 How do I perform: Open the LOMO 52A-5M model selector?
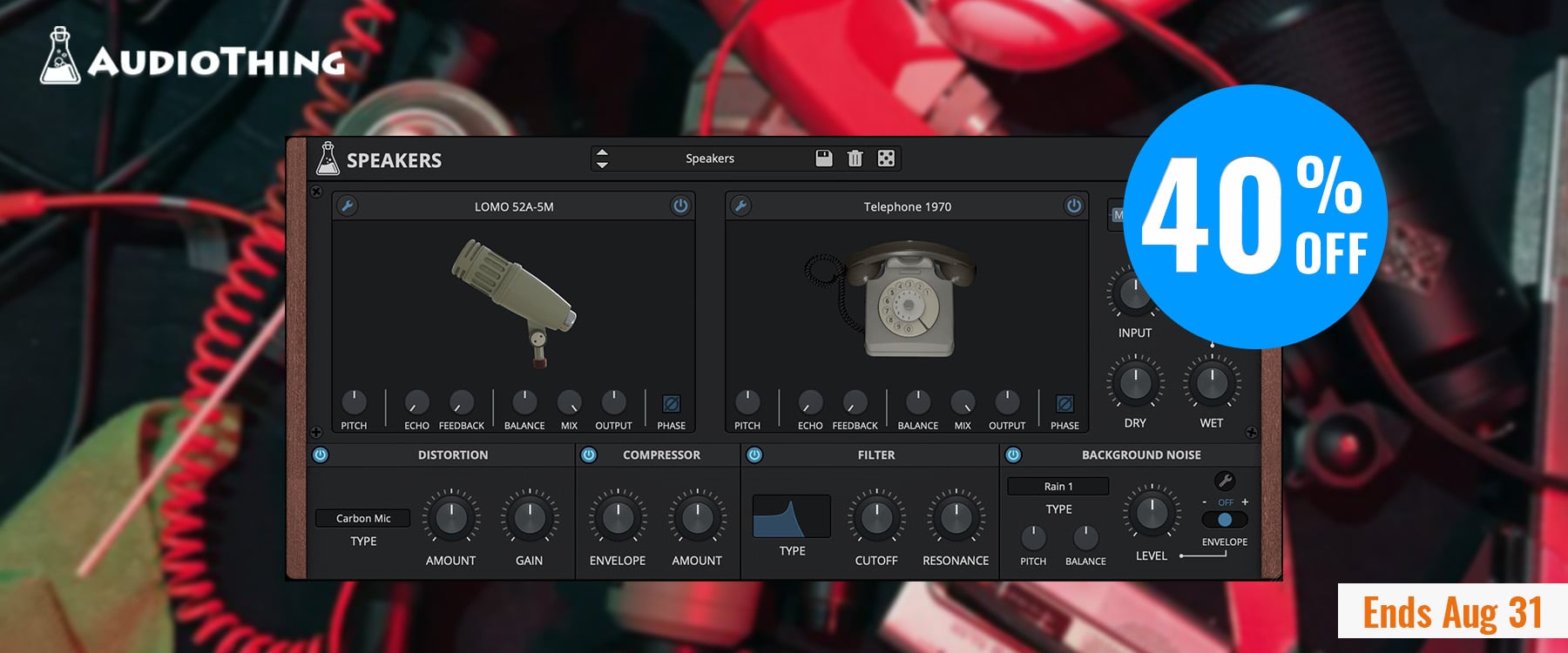point(514,206)
